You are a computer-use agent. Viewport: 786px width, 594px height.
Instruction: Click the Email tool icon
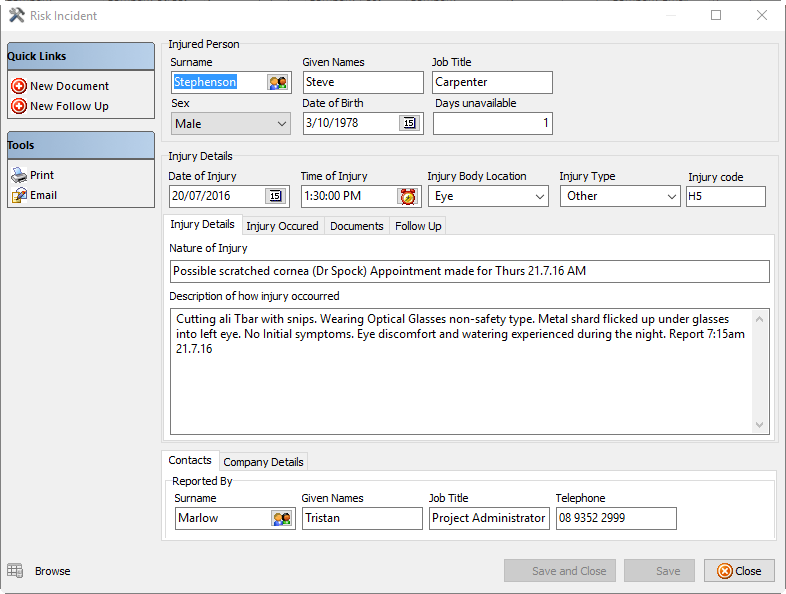point(18,195)
